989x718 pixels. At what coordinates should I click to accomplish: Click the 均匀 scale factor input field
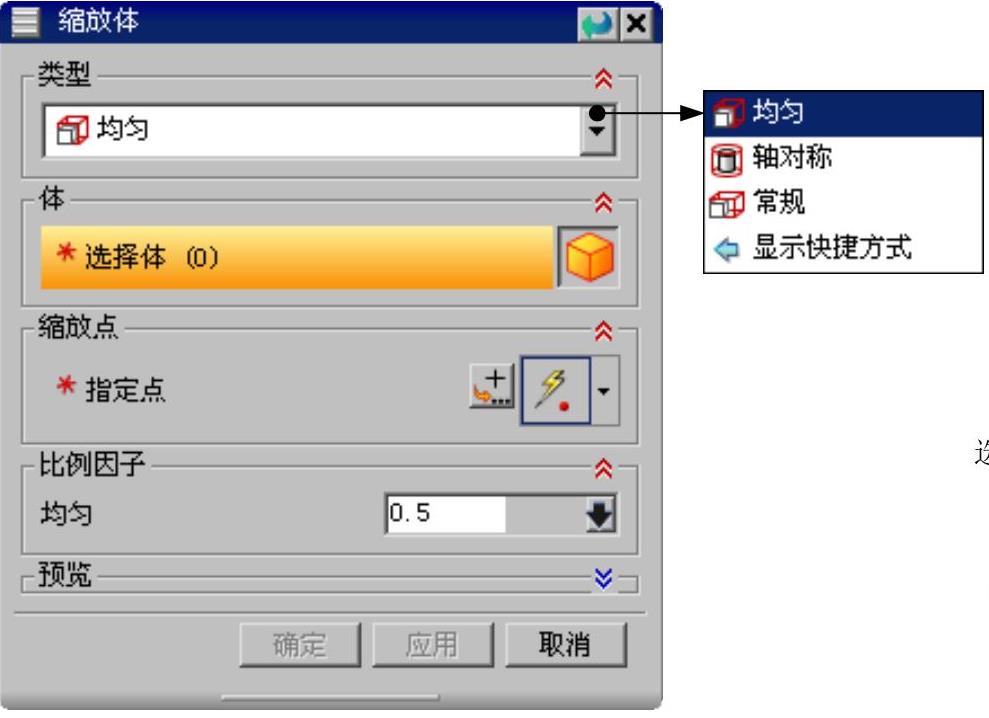click(x=445, y=514)
